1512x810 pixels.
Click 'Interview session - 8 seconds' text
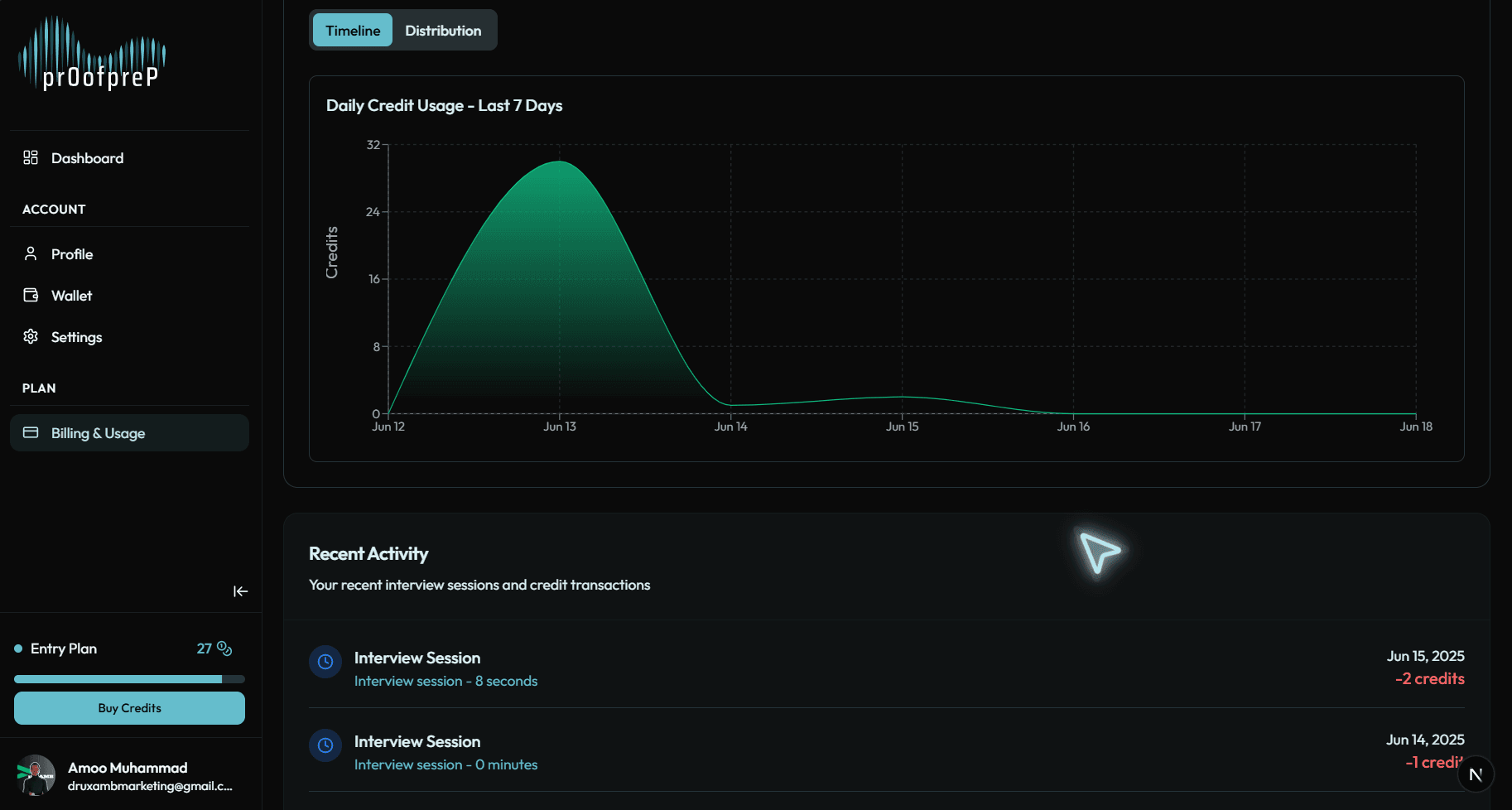point(445,681)
